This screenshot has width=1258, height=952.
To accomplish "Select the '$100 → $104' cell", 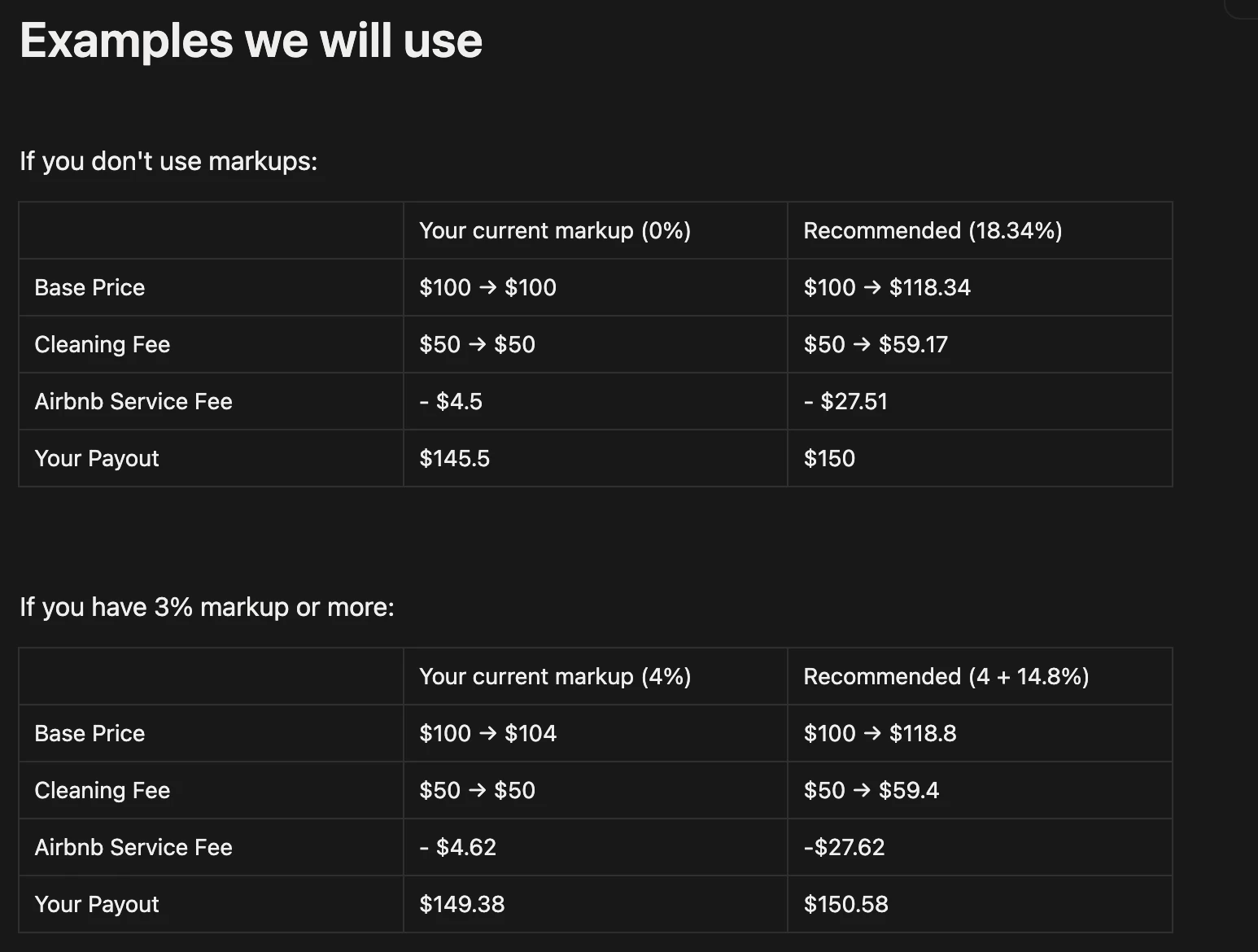I will tap(487, 734).
